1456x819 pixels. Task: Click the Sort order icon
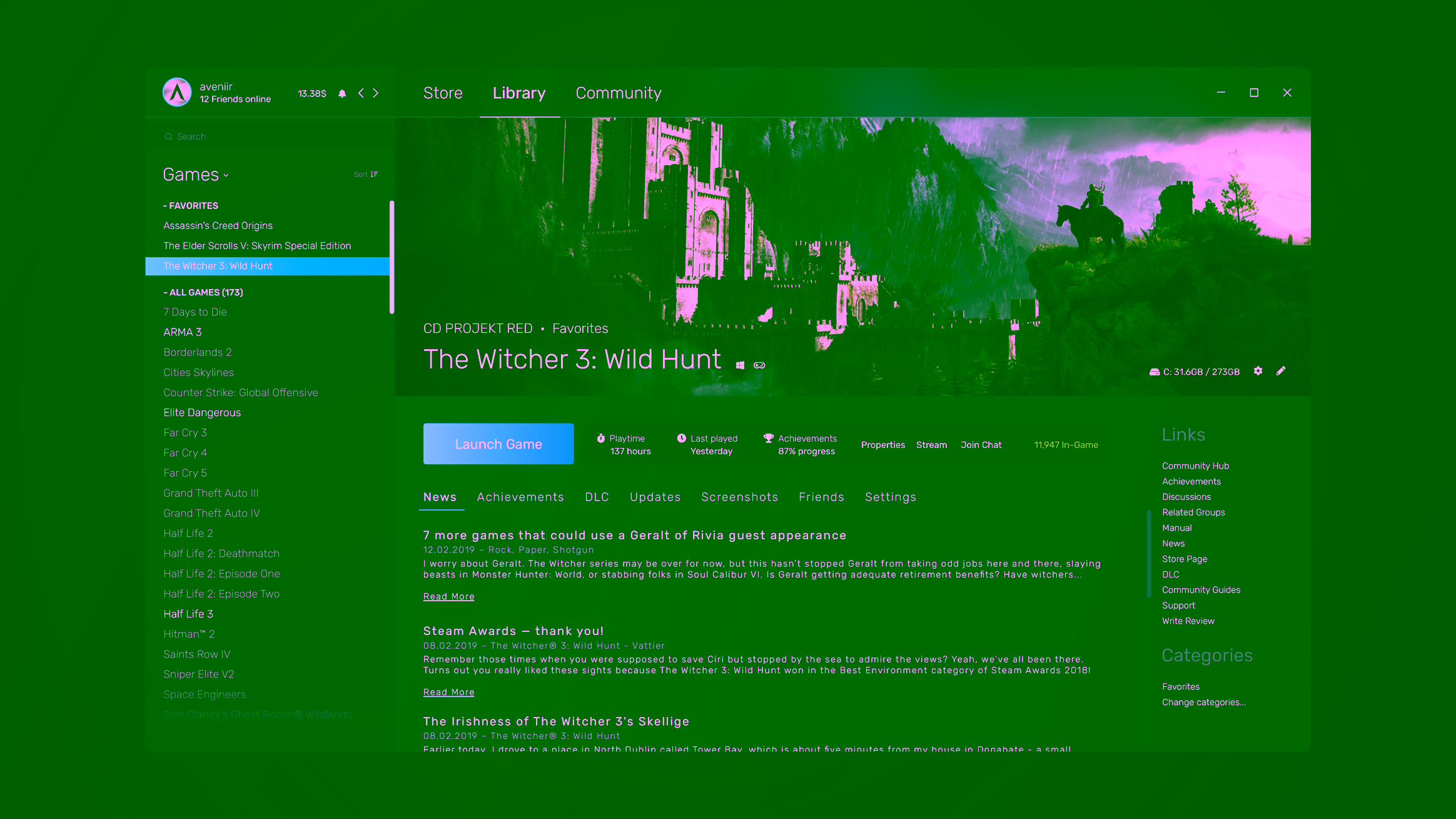click(374, 175)
